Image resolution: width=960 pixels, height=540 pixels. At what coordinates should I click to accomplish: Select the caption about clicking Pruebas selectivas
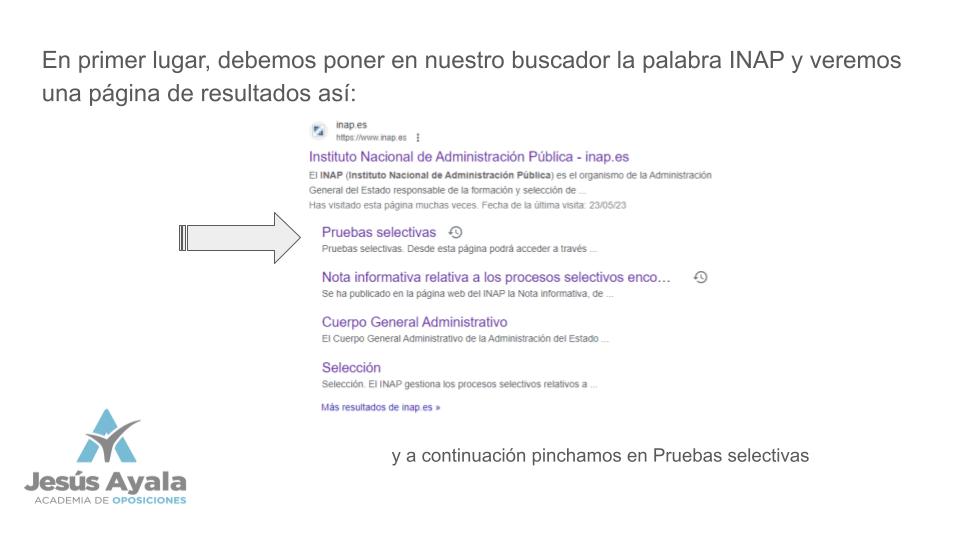pyautogui.click(x=599, y=456)
